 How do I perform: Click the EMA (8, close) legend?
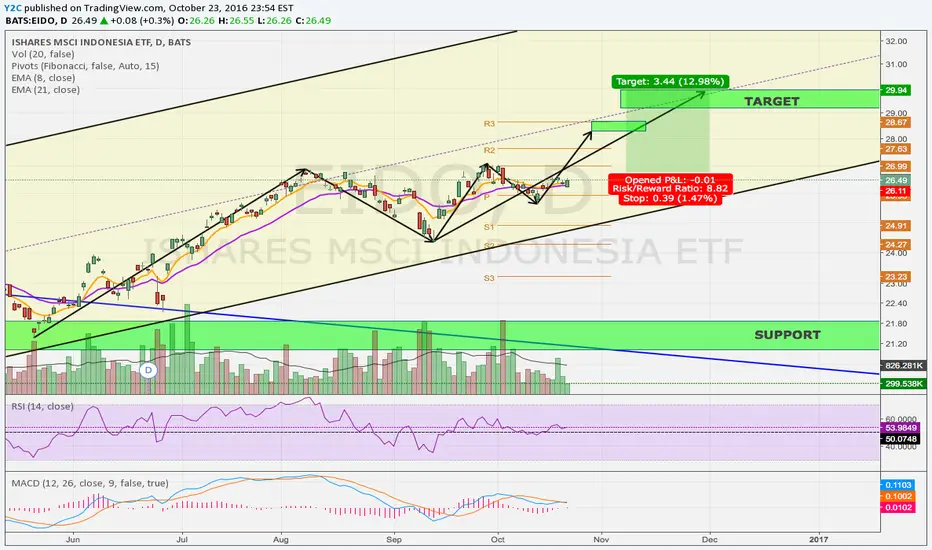(43, 78)
